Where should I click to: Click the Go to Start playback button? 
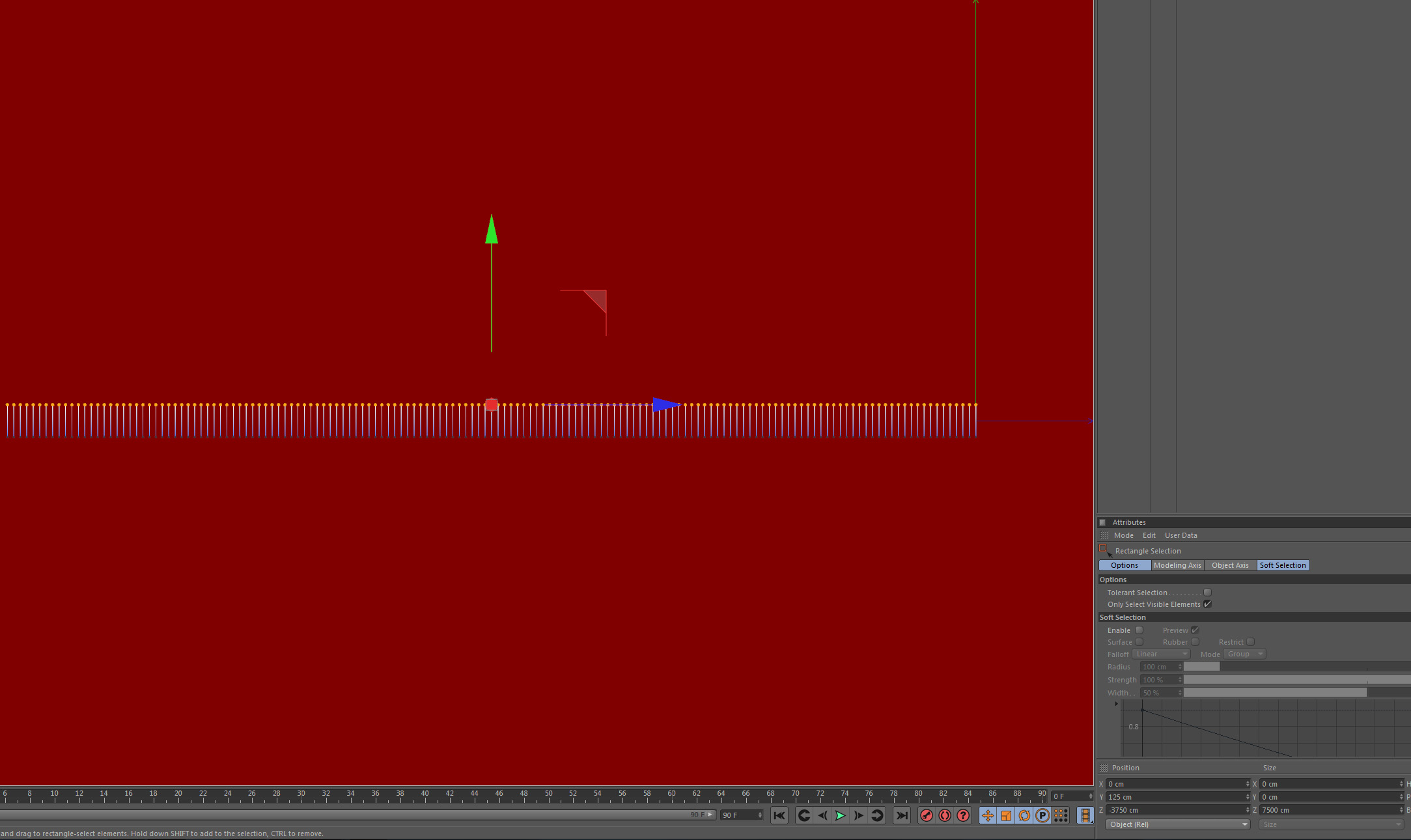779,815
